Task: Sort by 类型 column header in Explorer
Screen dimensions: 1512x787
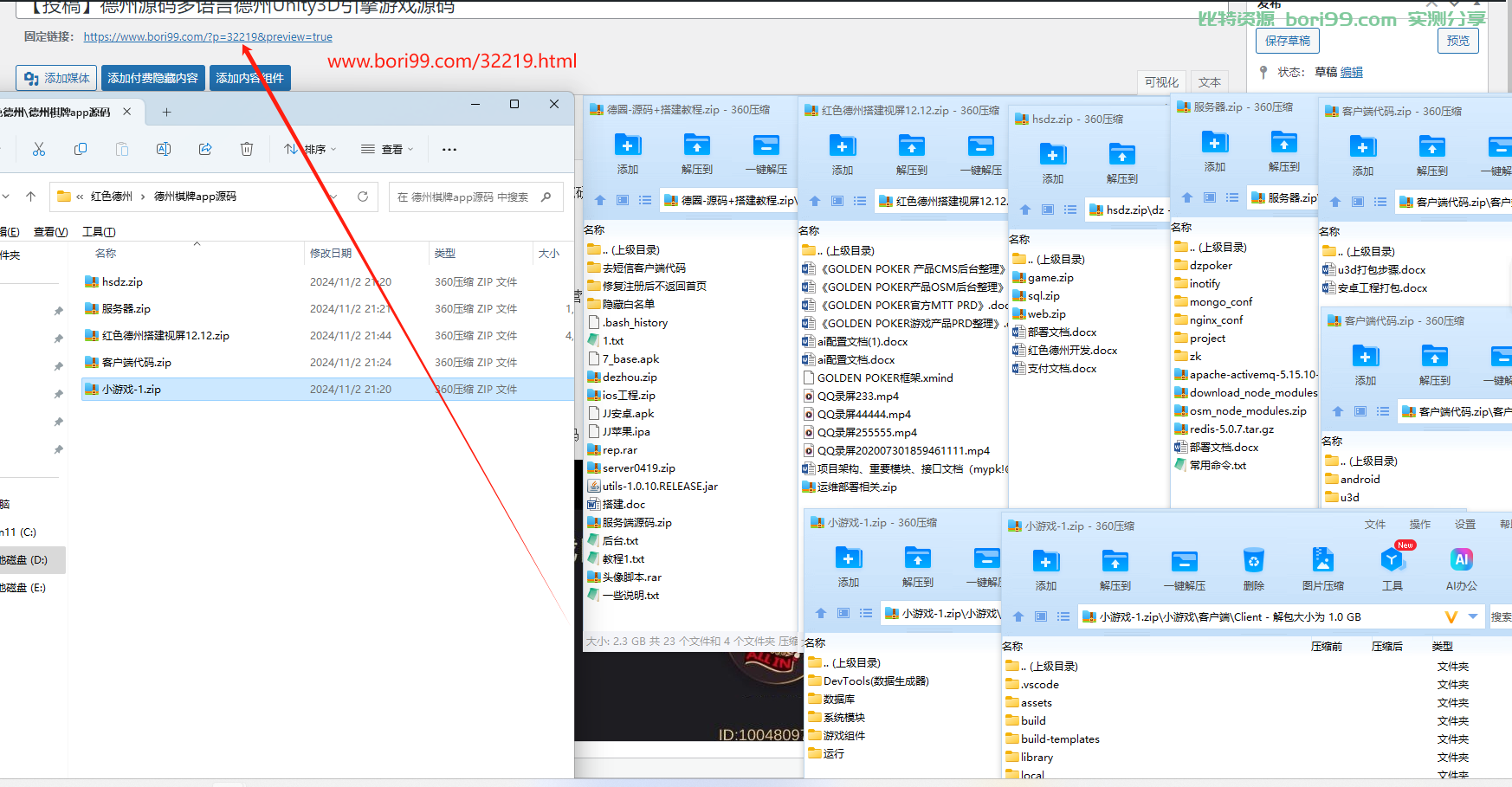Action: pyautogui.click(x=445, y=254)
